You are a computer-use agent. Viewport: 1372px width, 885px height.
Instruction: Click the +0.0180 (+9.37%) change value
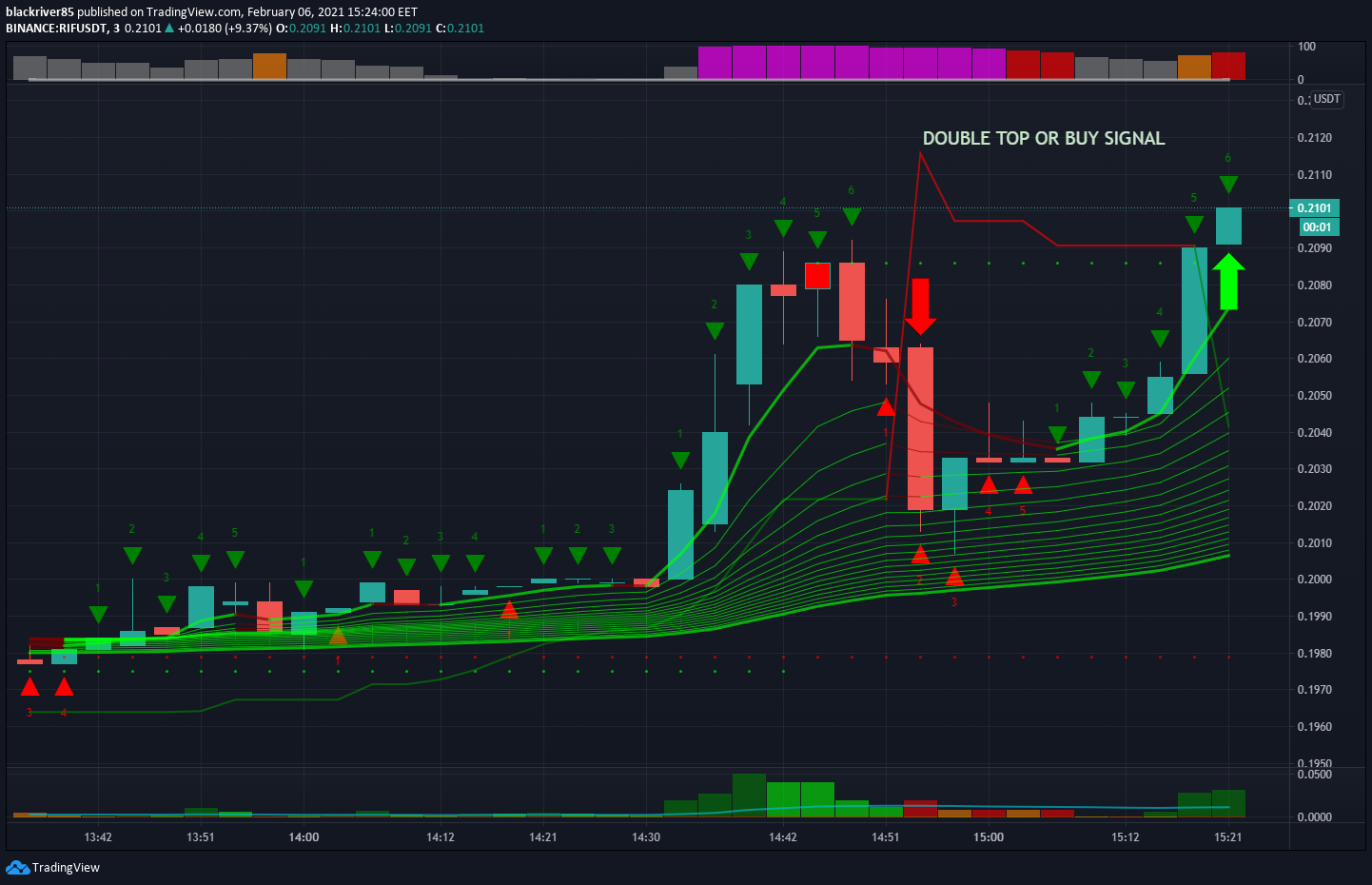point(225,29)
